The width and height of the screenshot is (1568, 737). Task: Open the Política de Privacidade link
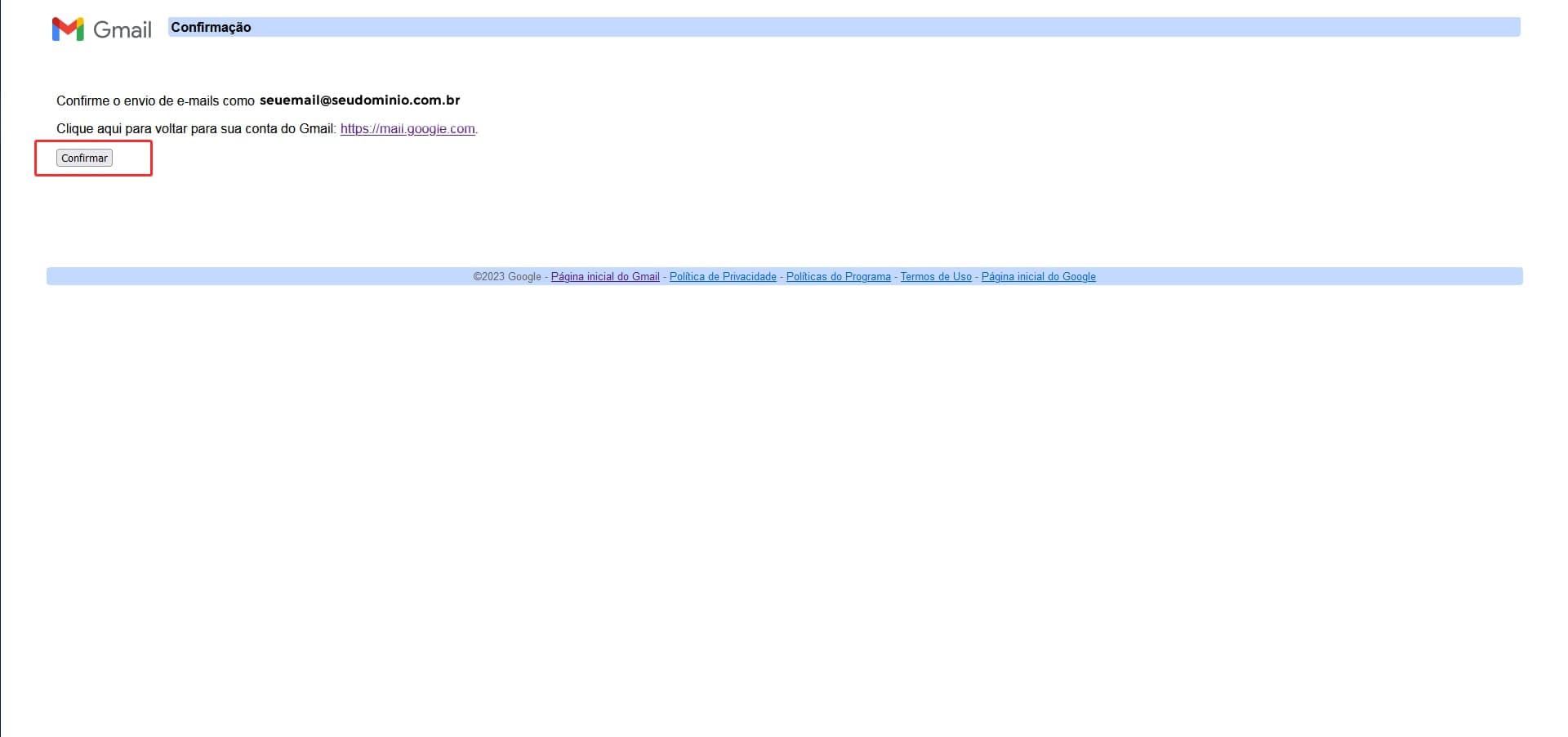[x=723, y=277]
